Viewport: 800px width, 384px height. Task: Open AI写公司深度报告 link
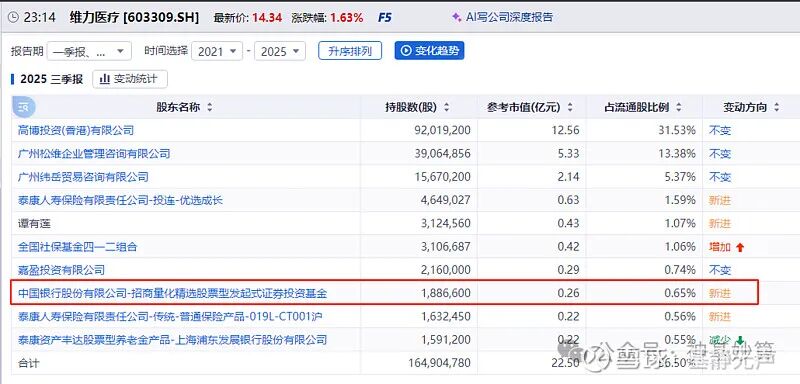[x=509, y=17]
